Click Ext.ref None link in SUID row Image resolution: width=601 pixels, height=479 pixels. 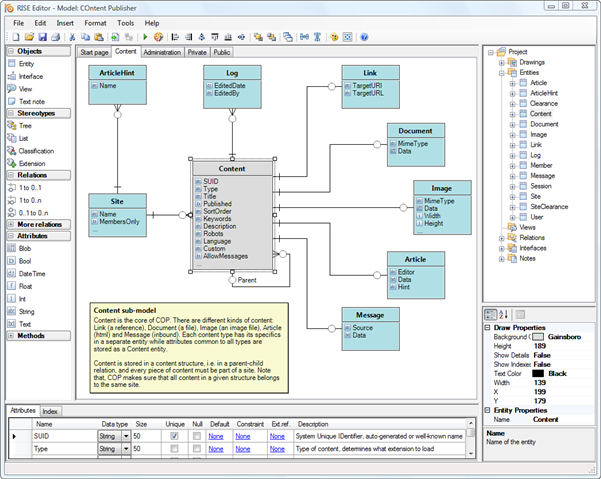click(x=277, y=436)
